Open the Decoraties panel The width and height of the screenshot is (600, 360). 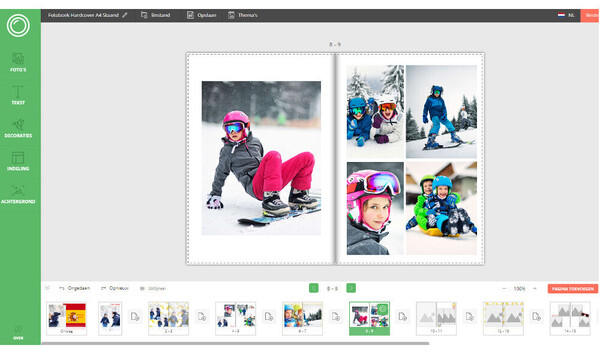(x=18, y=128)
